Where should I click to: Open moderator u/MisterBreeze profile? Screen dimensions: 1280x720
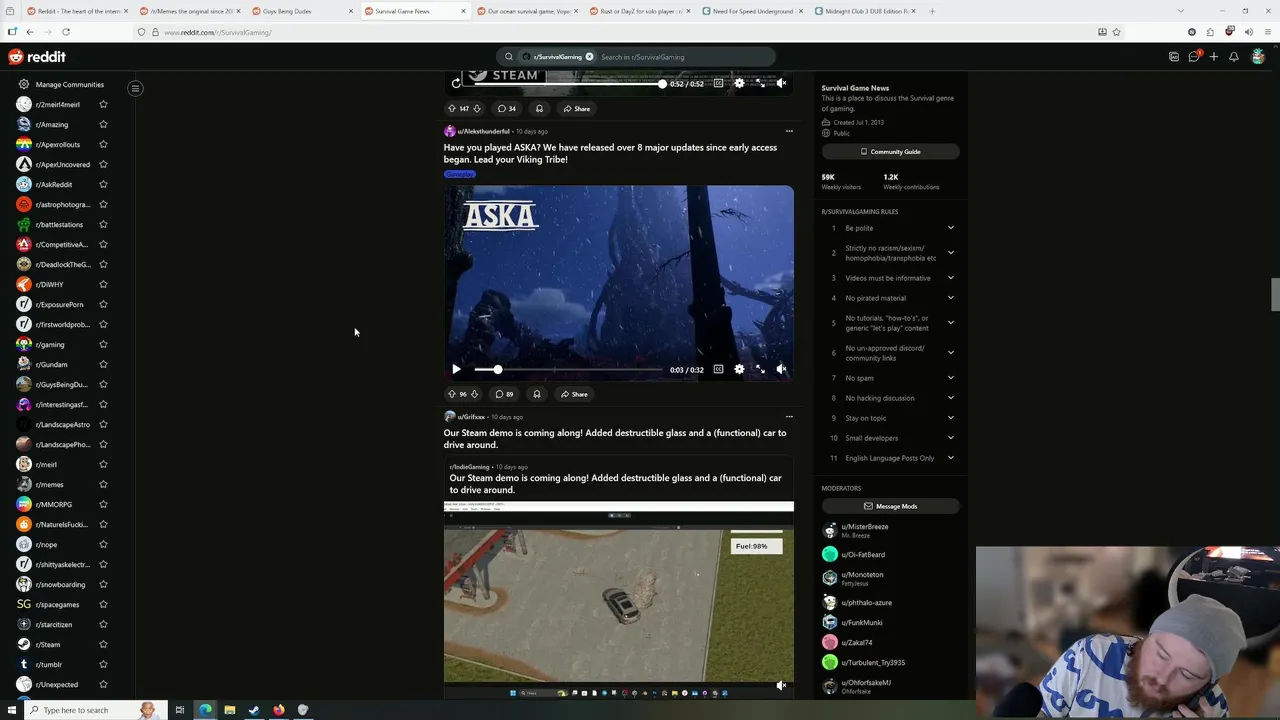(x=865, y=527)
